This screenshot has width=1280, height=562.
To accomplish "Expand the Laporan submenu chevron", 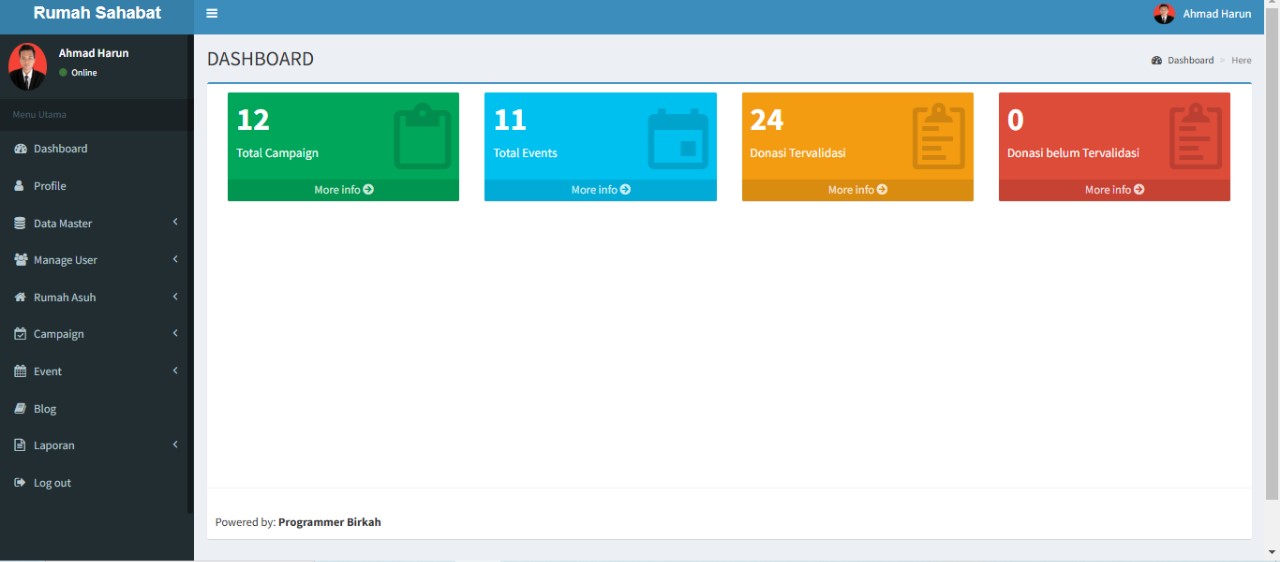I will point(175,444).
